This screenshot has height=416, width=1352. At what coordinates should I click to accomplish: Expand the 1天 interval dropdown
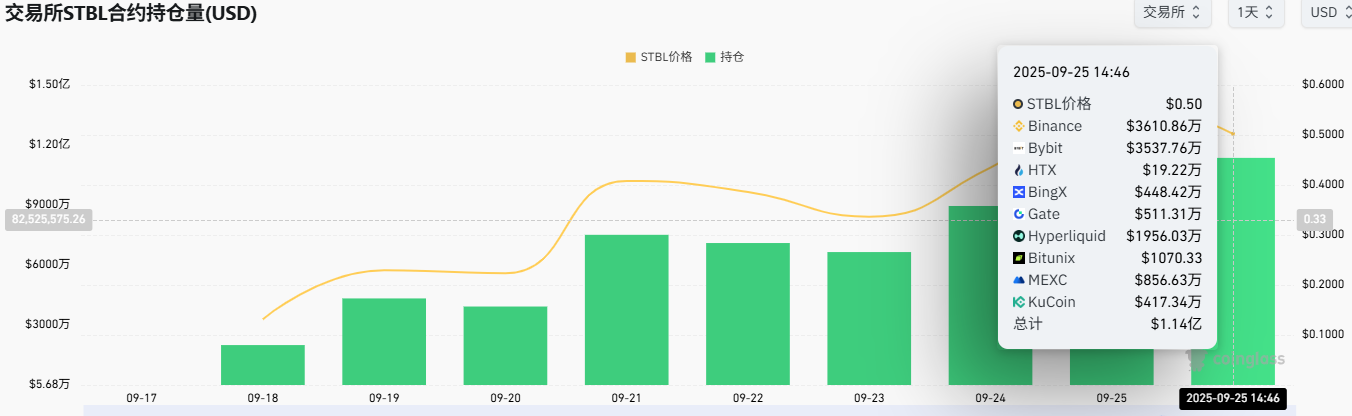pyautogui.click(x=1256, y=12)
